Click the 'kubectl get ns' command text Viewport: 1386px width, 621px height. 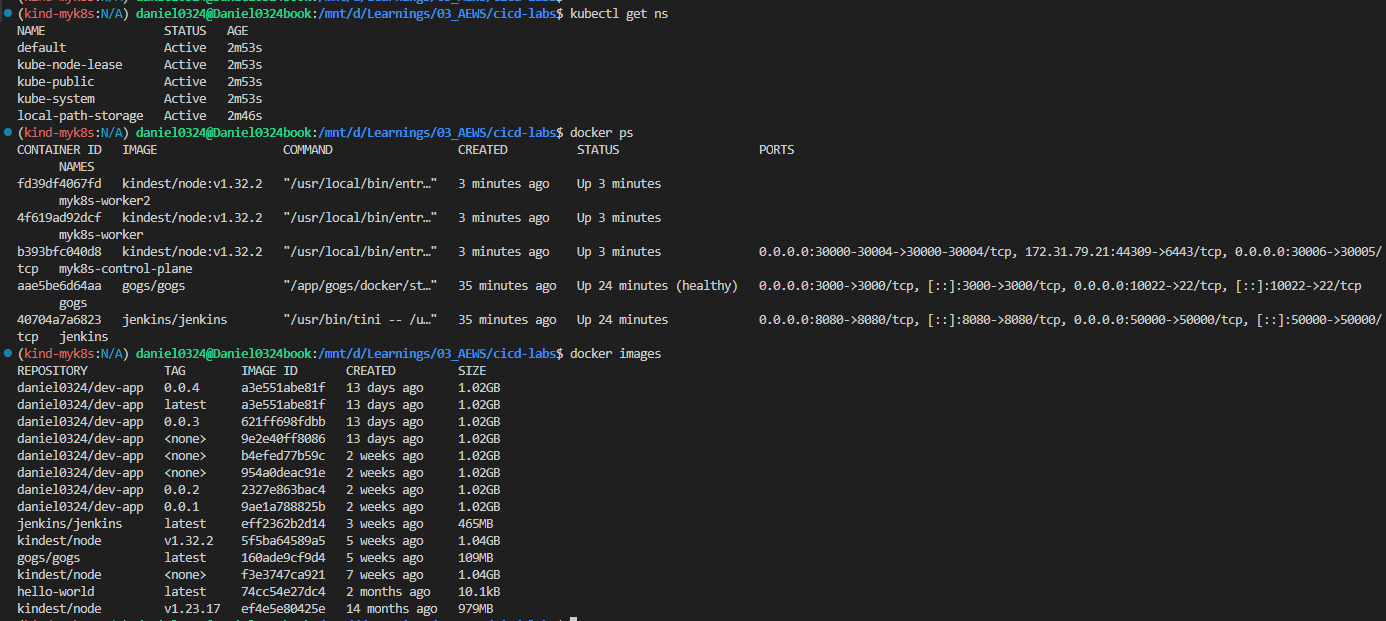point(619,14)
